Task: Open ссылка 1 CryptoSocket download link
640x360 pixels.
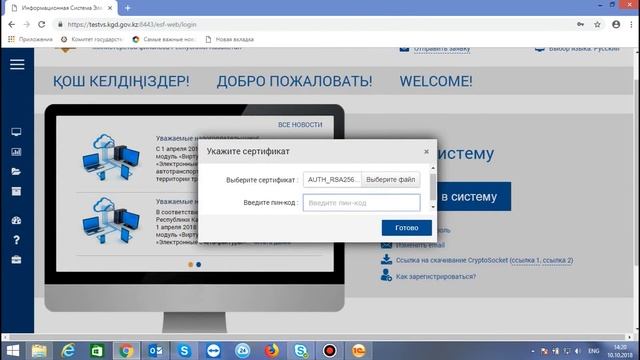Action: click(526, 260)
